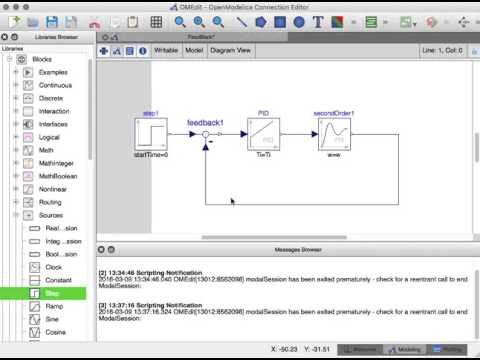
Task: Select the Polygon shape tool
Action: [261, 22]
